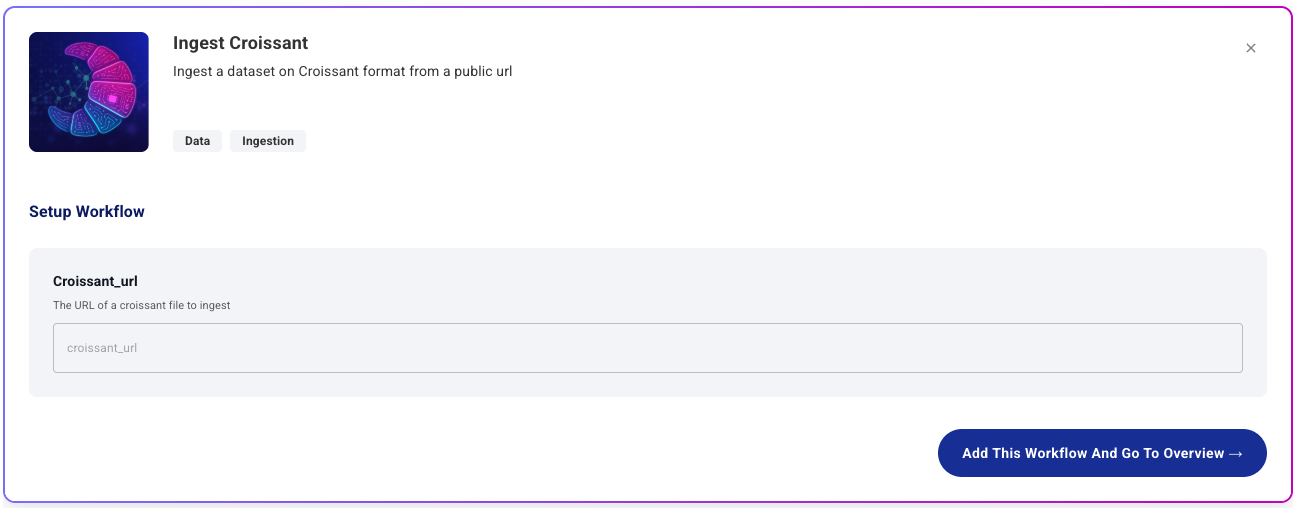Focus the croissant_url input field
The image size is (1301, 508).
(x=647, y=348)
